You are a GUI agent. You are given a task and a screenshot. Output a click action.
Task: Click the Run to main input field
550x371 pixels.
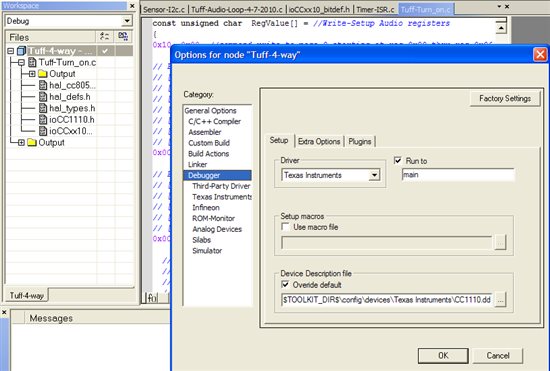coord(458,175)
